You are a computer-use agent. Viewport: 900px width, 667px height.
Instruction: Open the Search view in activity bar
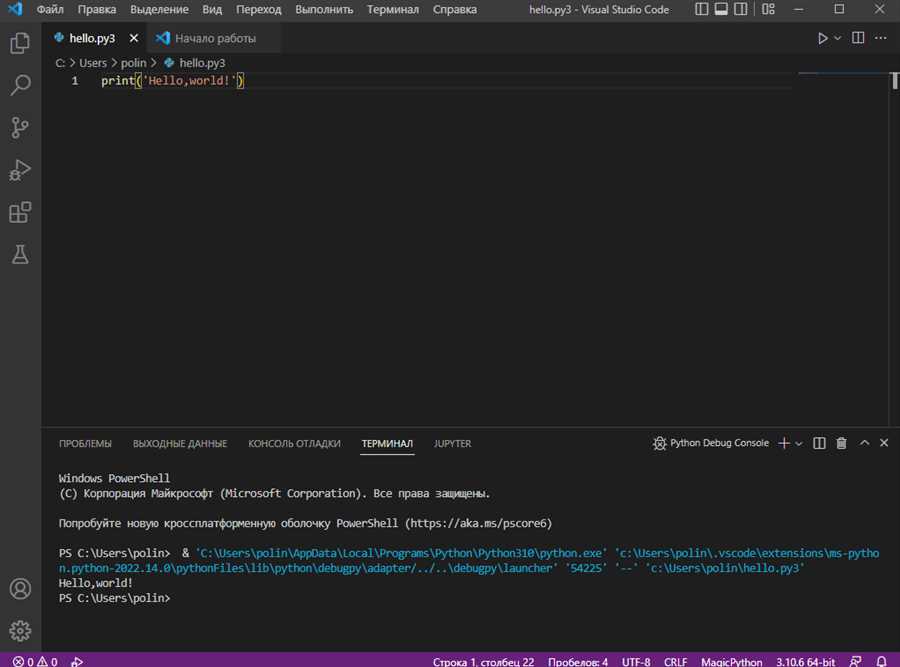tap(20, 86)
